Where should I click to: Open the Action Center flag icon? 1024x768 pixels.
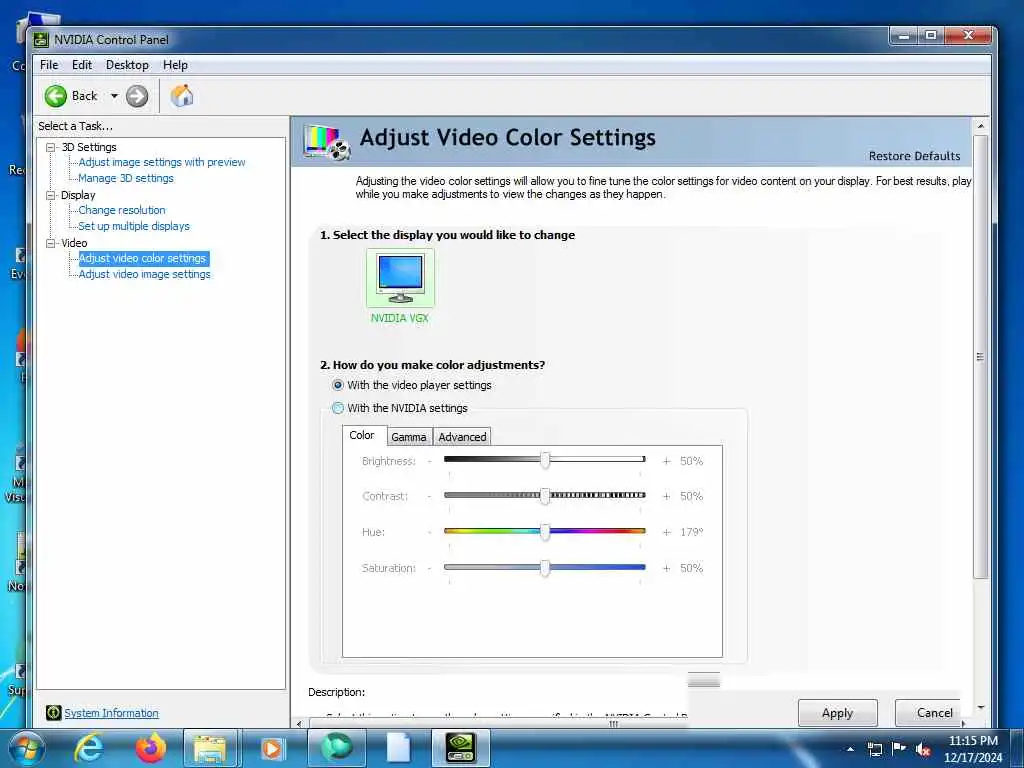[x=899, y=749]
